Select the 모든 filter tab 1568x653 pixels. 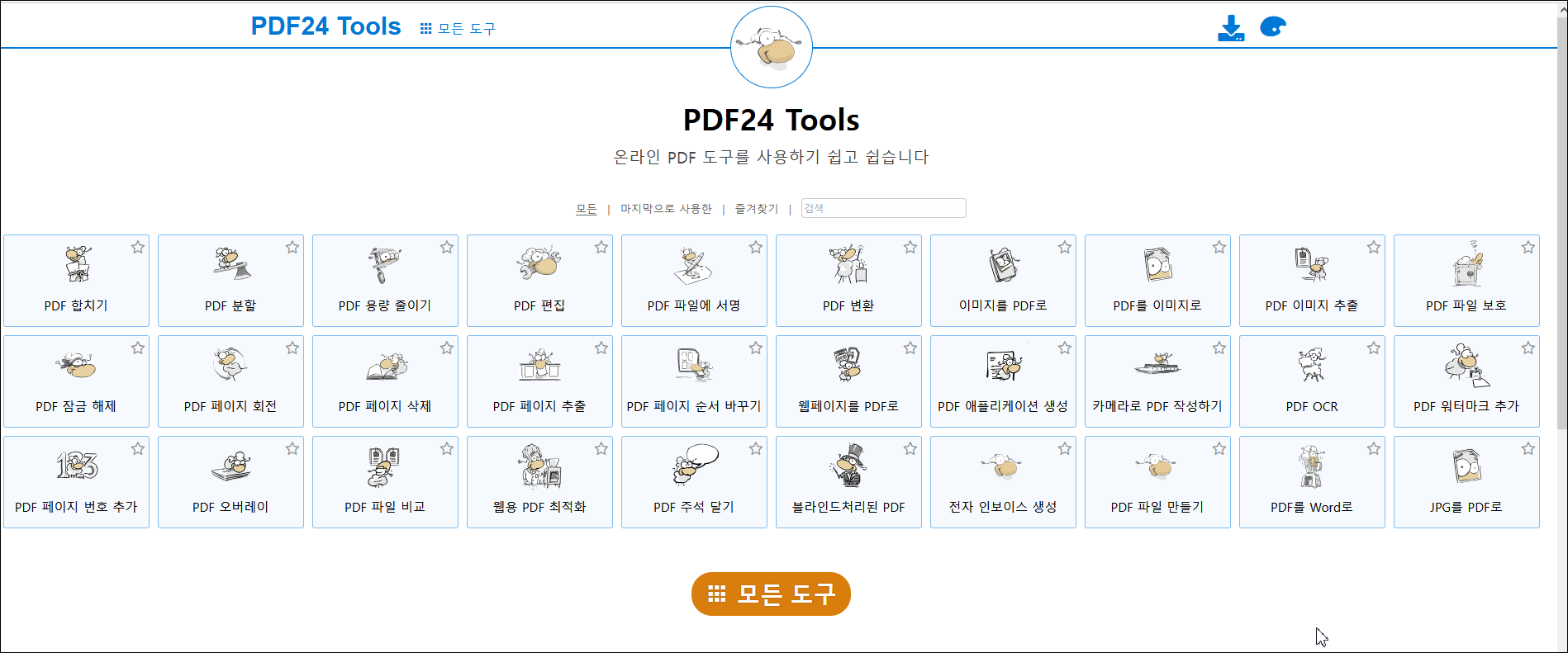click(x=587, y=209)
